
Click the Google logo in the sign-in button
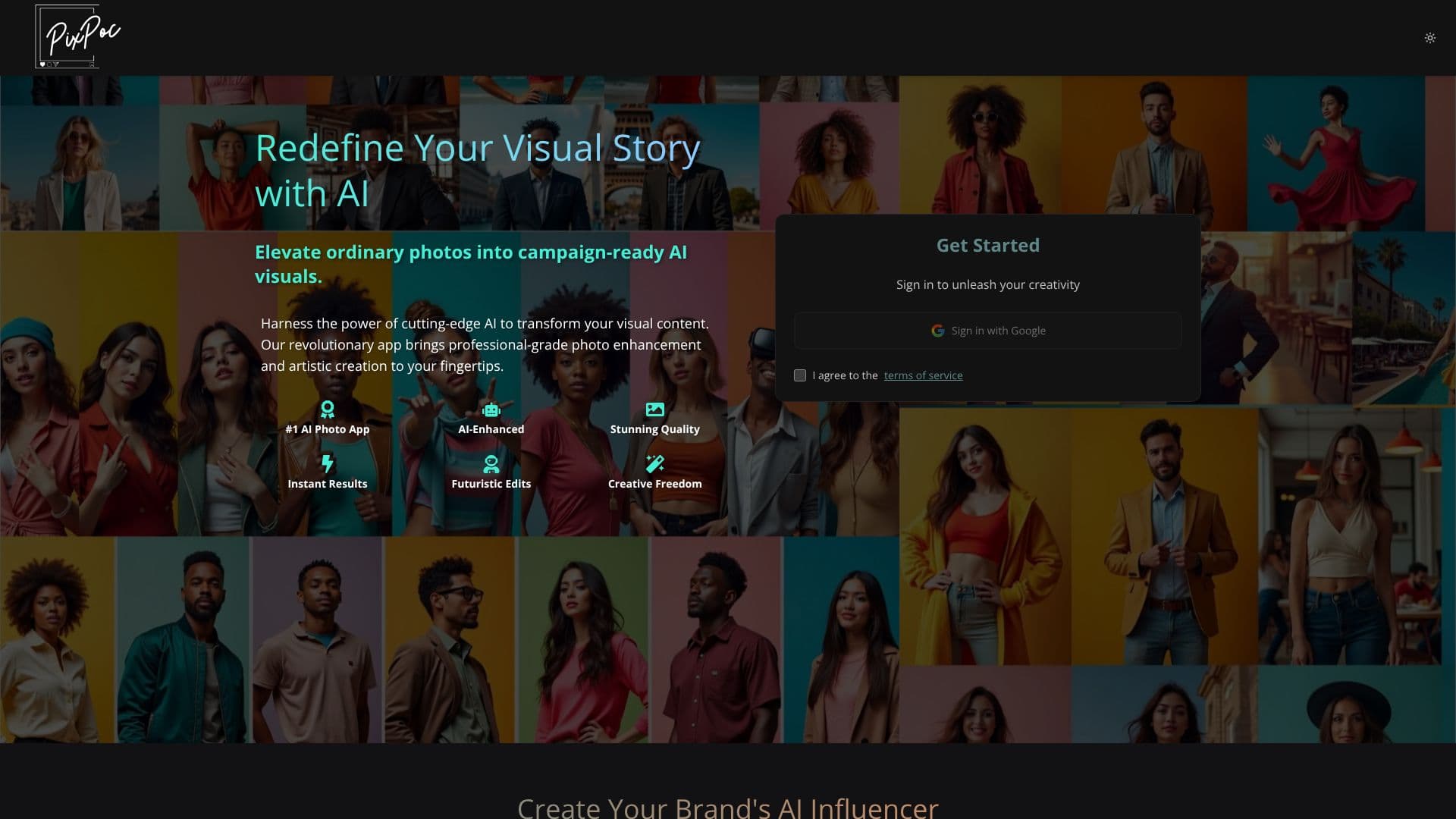click(x=938, y=331)
